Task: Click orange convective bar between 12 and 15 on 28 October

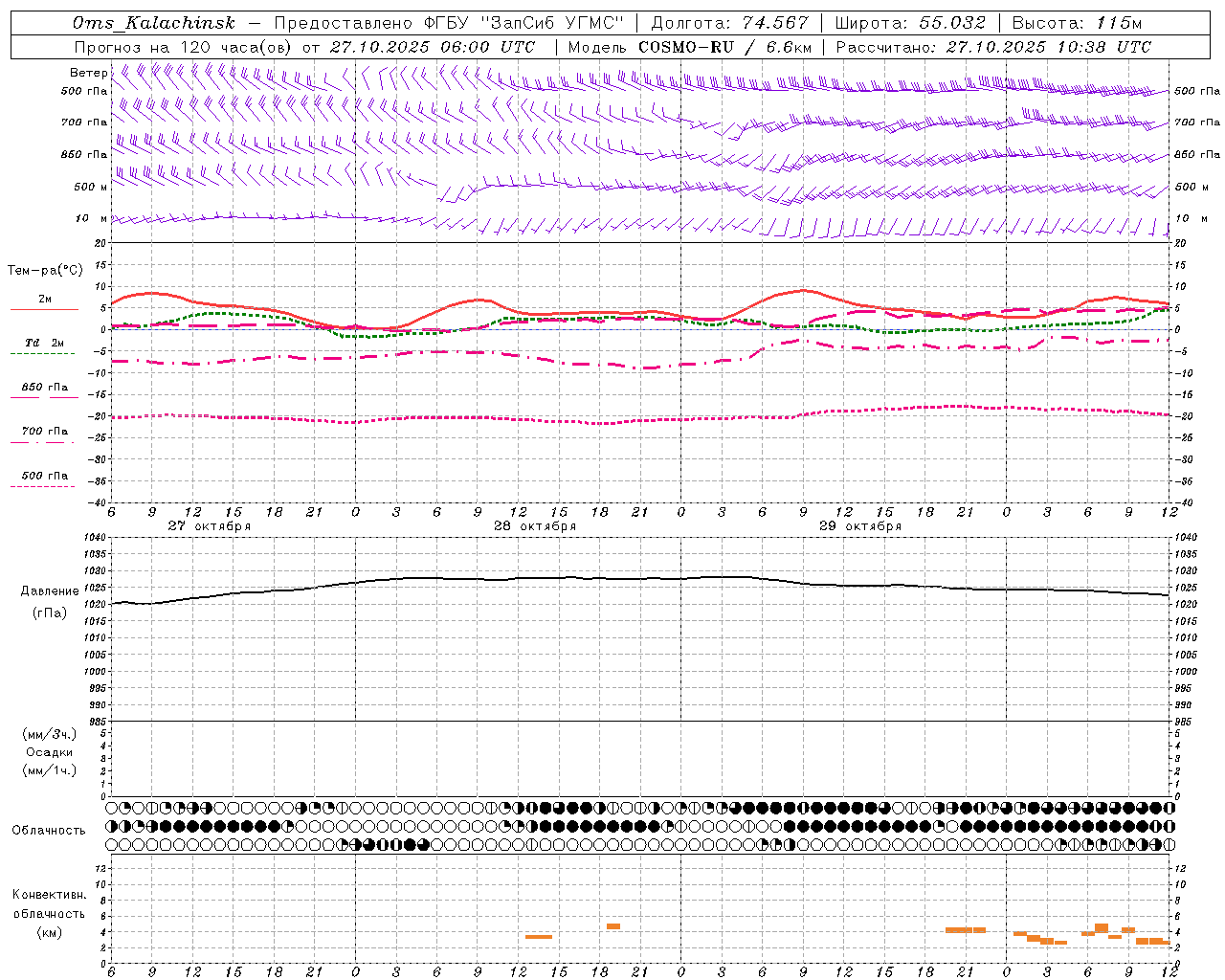Action: pos(539,937)
